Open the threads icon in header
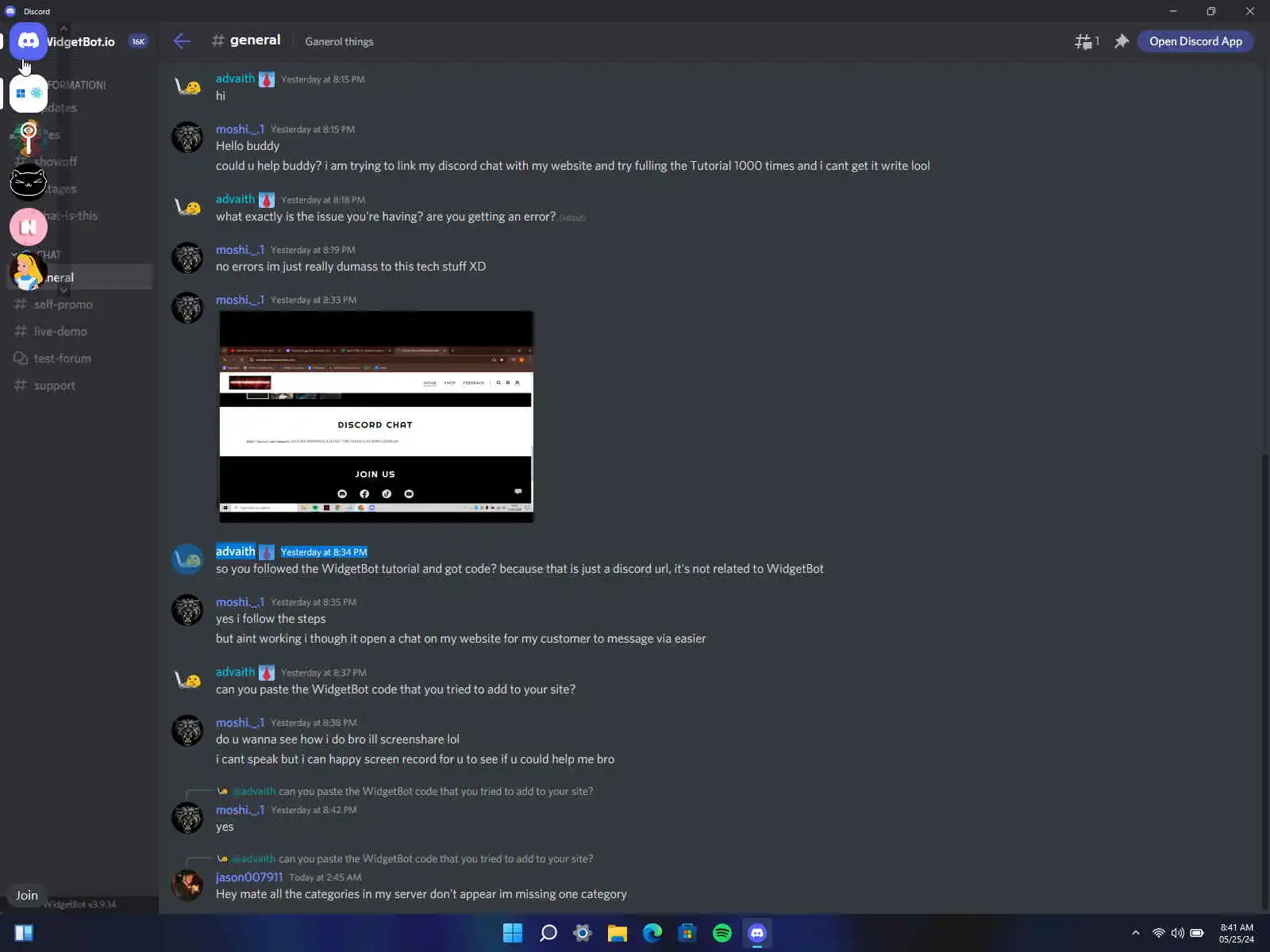 tap(1086, 41)
